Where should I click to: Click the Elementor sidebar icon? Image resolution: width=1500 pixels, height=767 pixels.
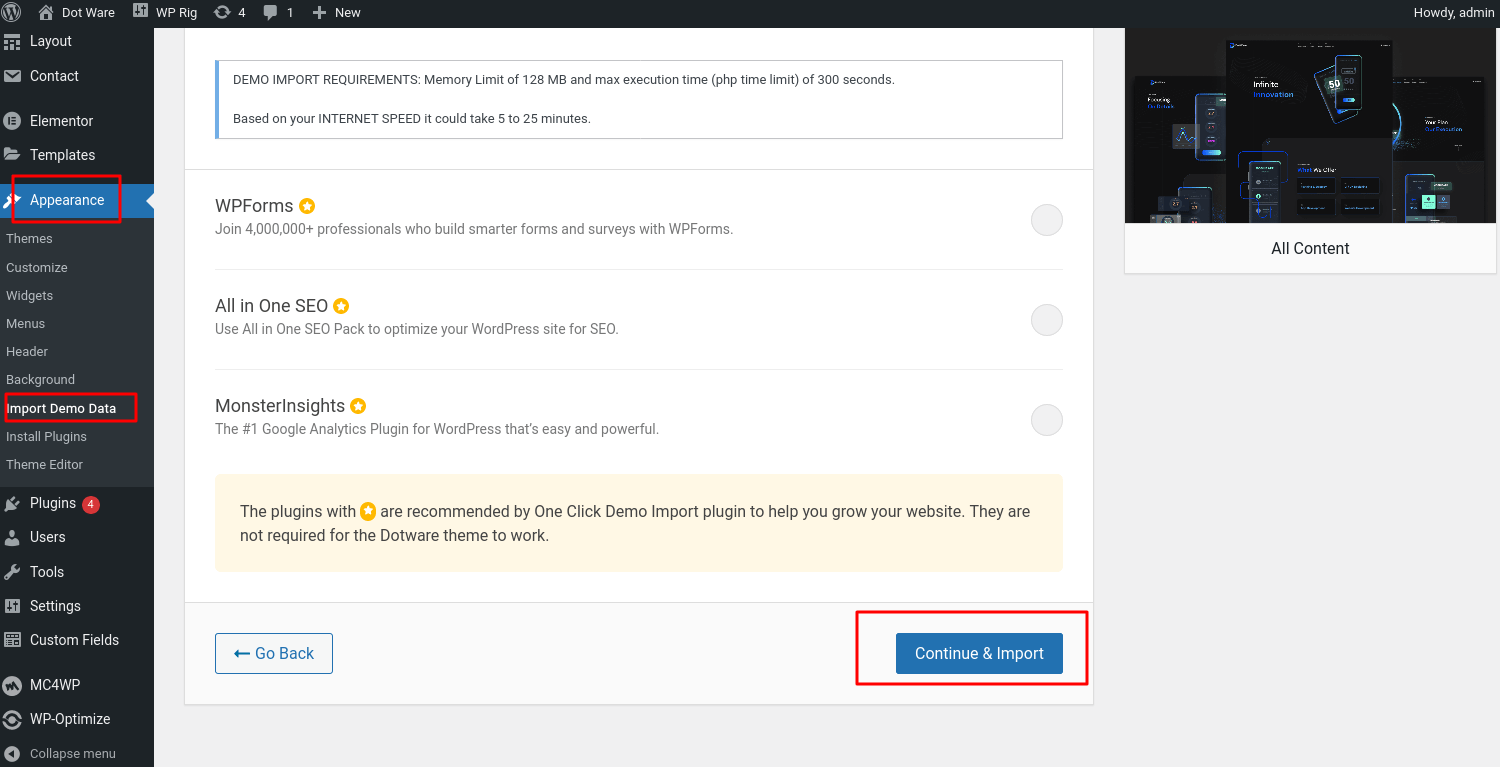(x=12, y=121)
